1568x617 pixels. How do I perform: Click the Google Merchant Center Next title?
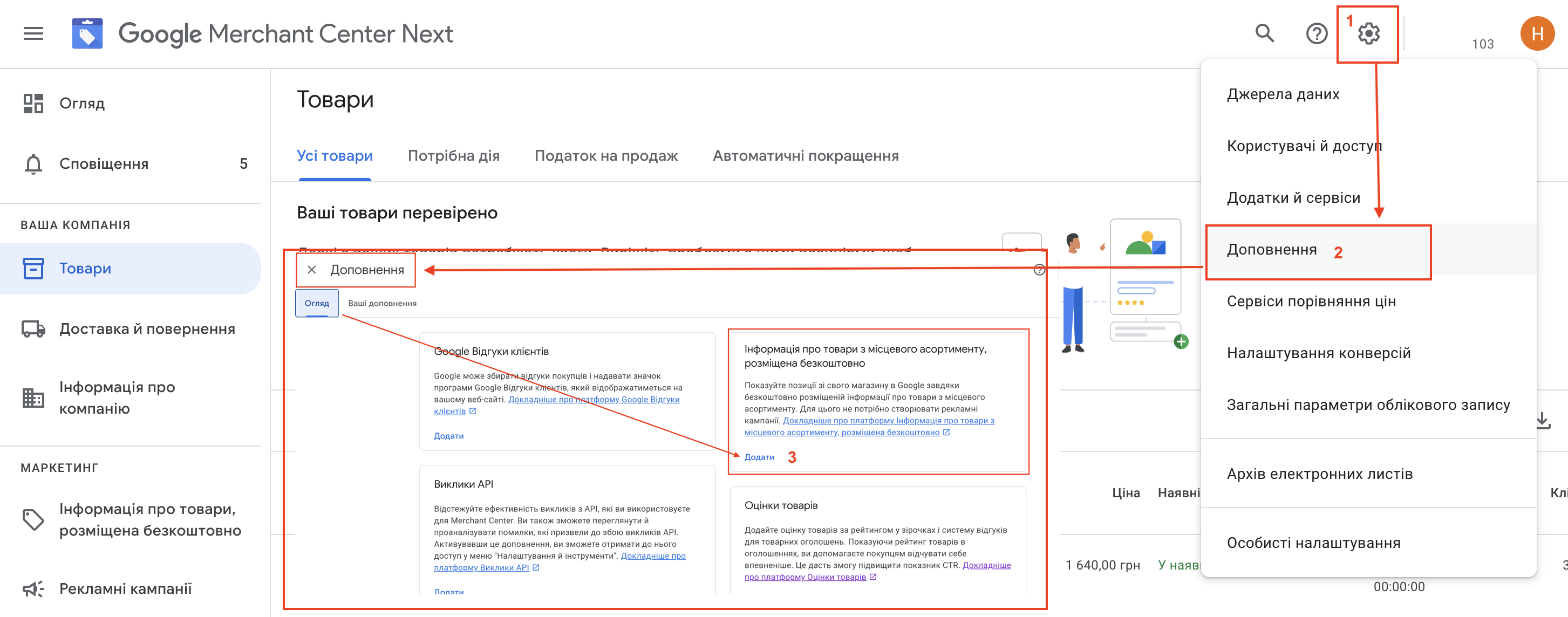(x=285, y=33)
